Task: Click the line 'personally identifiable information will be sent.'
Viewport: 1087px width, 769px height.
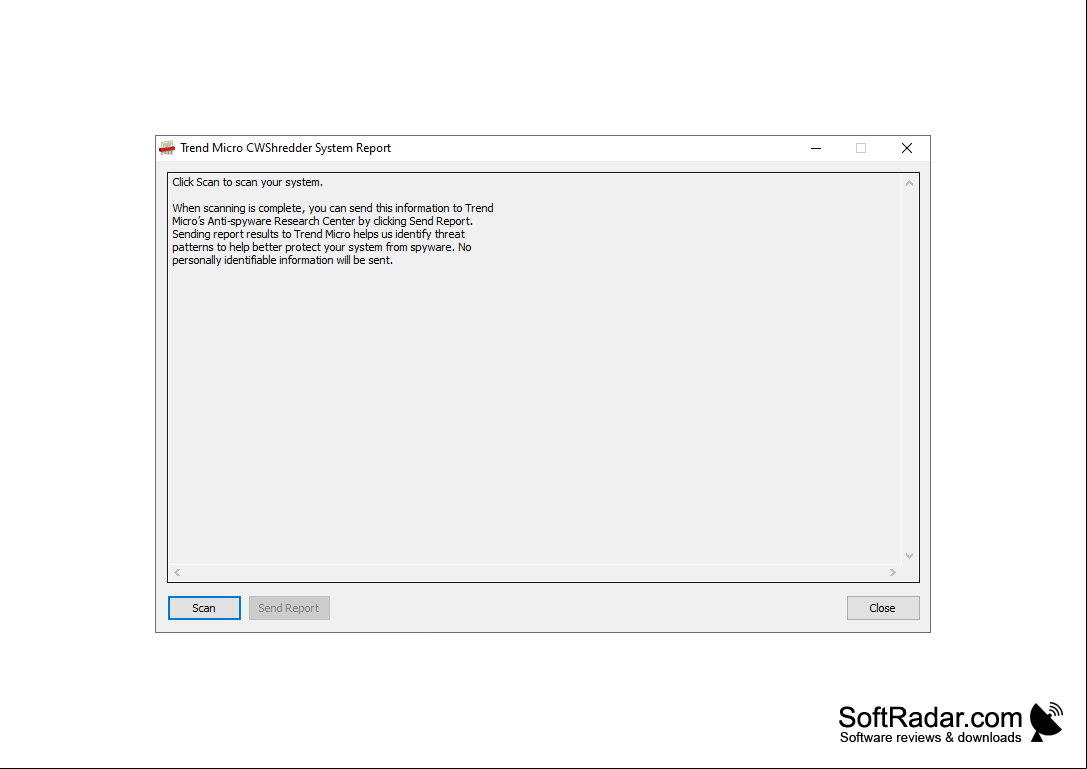Action: 282,261
